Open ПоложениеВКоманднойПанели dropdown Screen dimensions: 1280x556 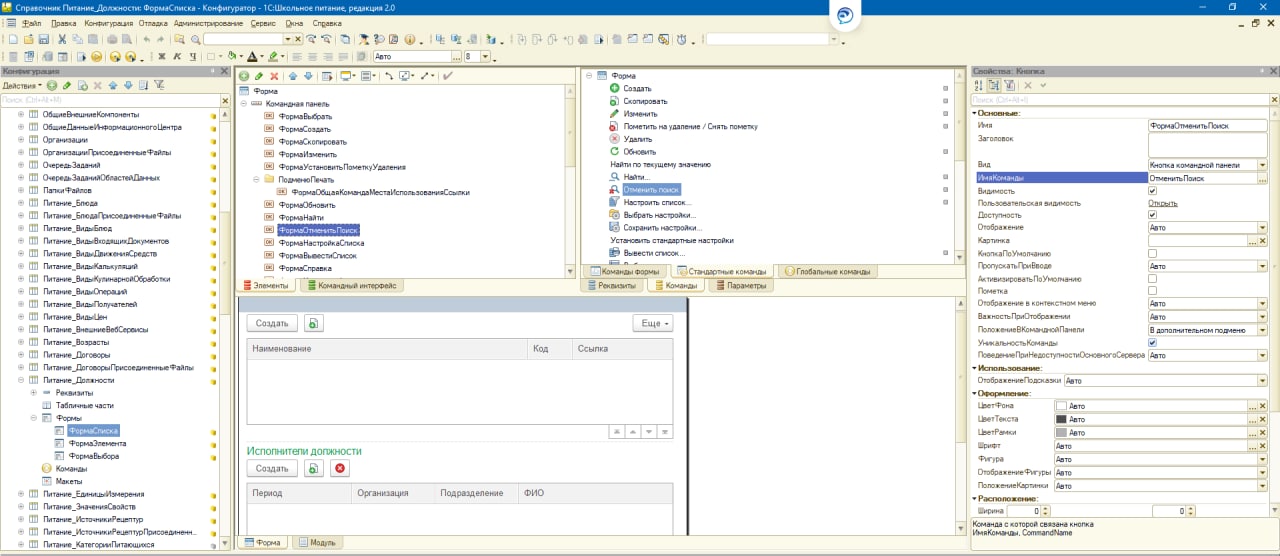click(x=1262, y=330)
